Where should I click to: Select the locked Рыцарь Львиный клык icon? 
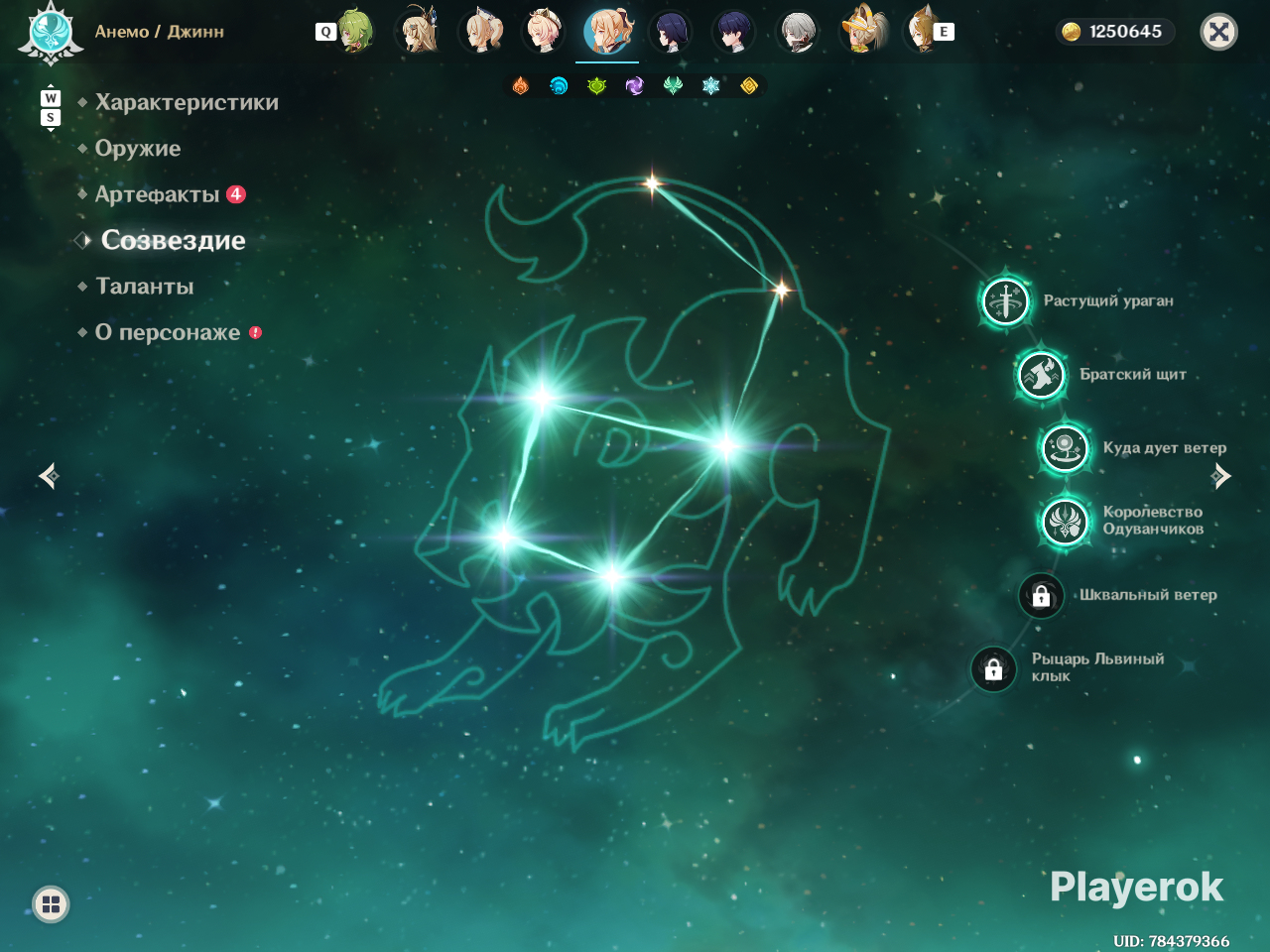tap(993, 669)
